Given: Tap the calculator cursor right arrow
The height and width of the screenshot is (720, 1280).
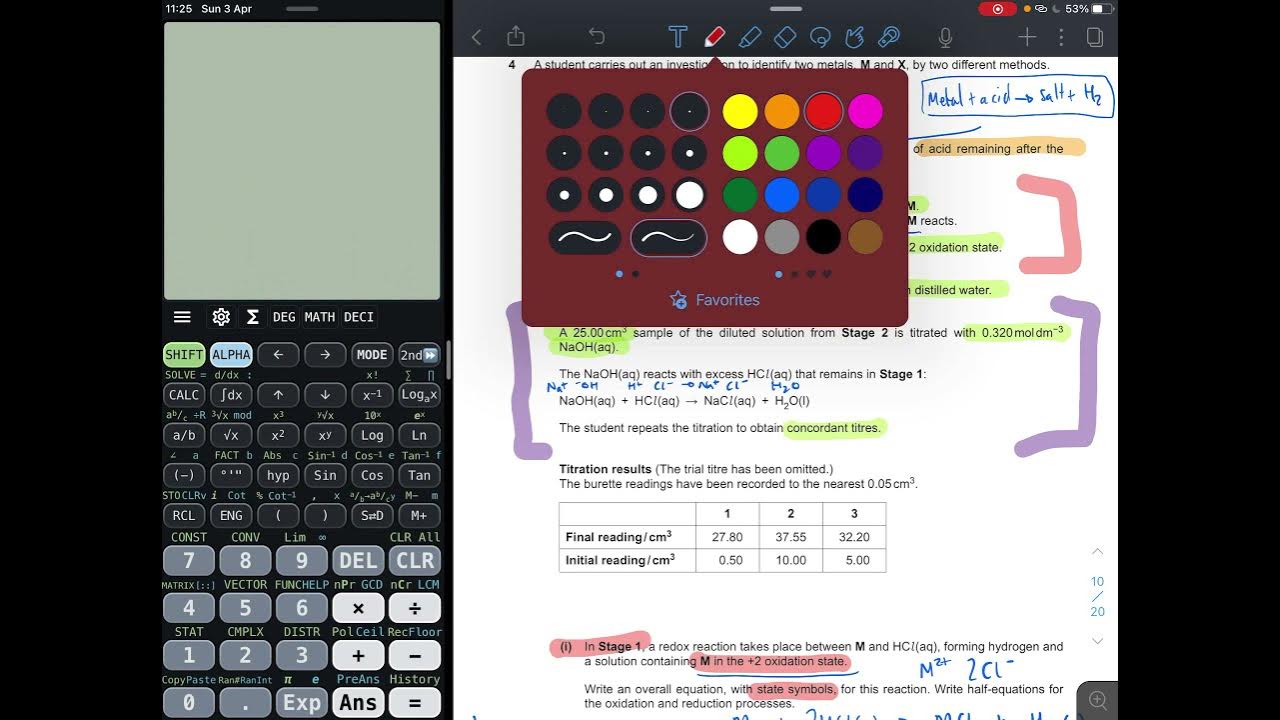Looking at the screenshot, I should (325, 355).
